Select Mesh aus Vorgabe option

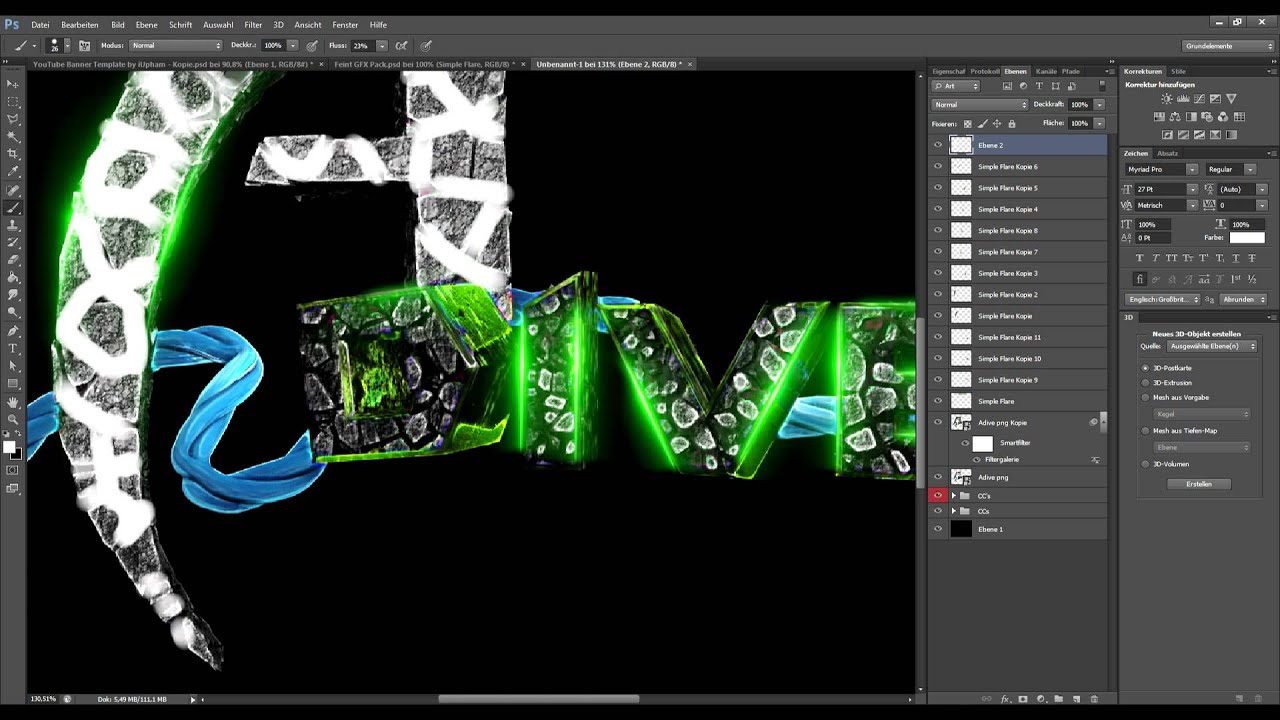(x=1145, y=397)
